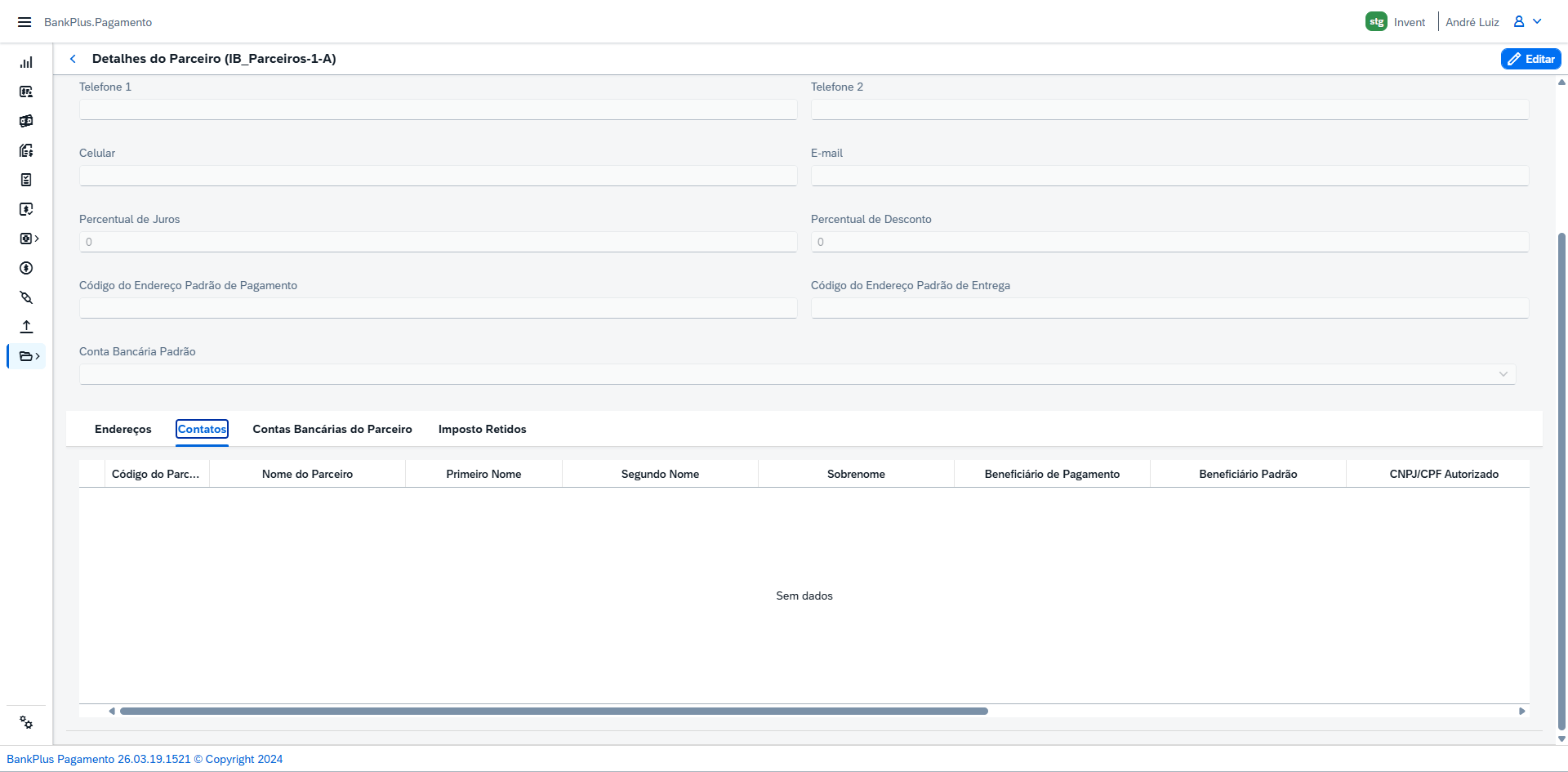The height and width of the screenshot is (772, 1568).
Task: Select the Contatos tab
Action: 202,429
